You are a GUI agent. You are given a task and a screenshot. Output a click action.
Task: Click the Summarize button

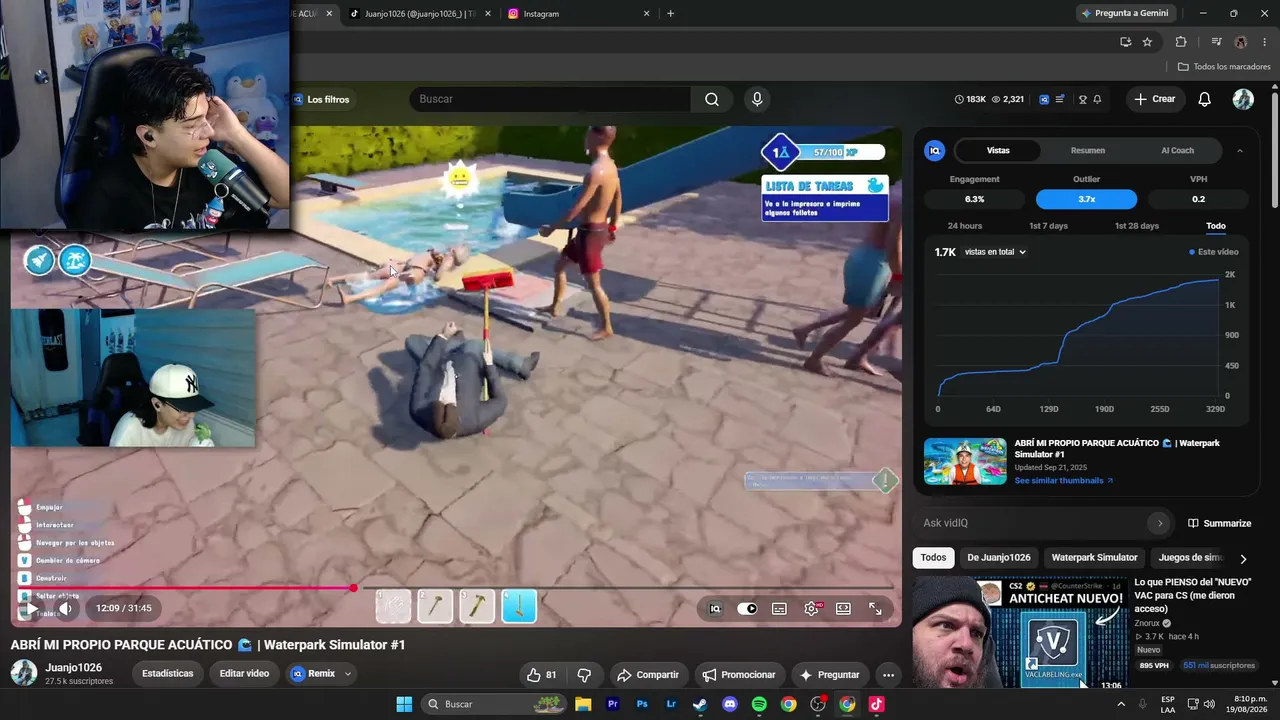point(1220,523)
